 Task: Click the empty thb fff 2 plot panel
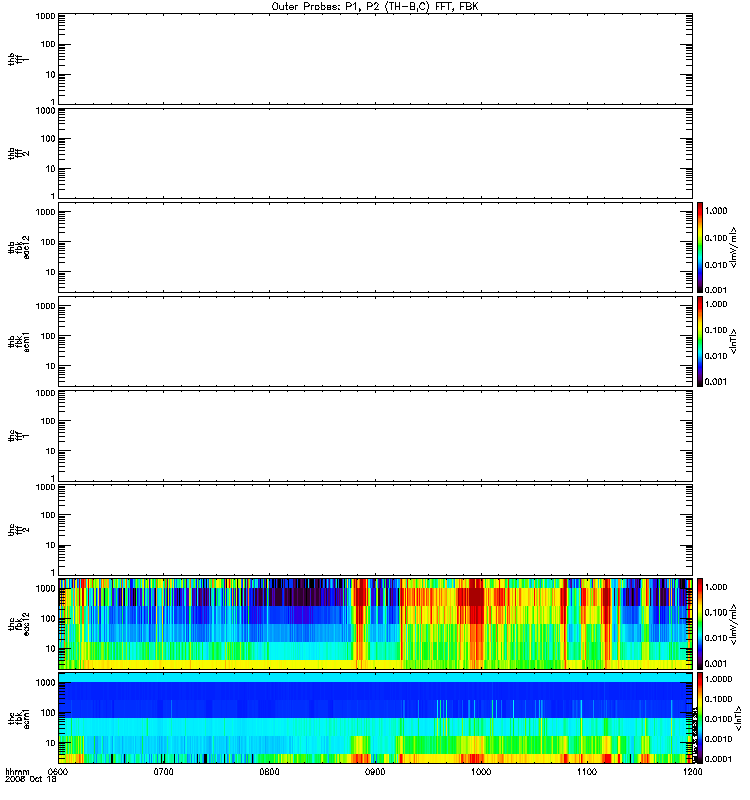click(x=376, y=153)
